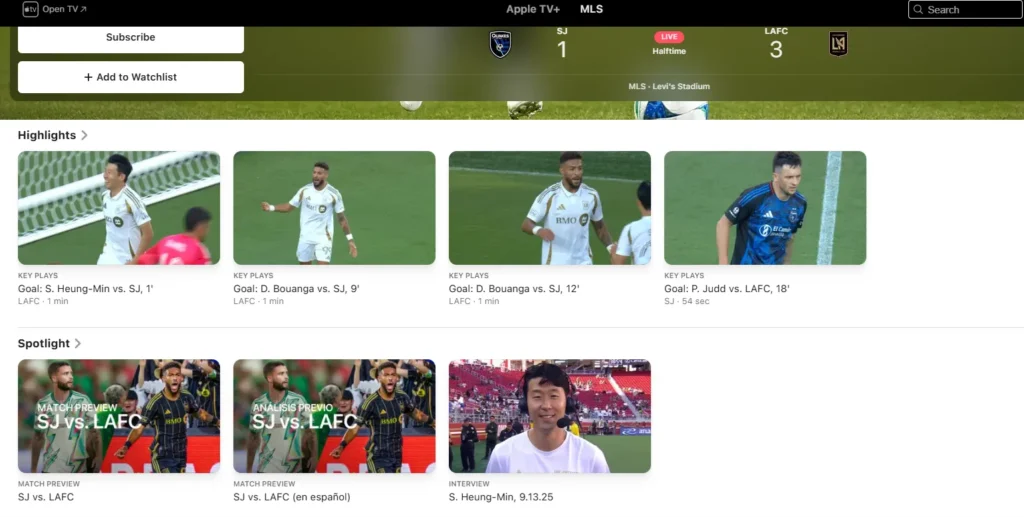Viewport: 1024px width, 517px height.
Task: Open the English Match Preview thumbnail
Action: [x=119, y=416]
